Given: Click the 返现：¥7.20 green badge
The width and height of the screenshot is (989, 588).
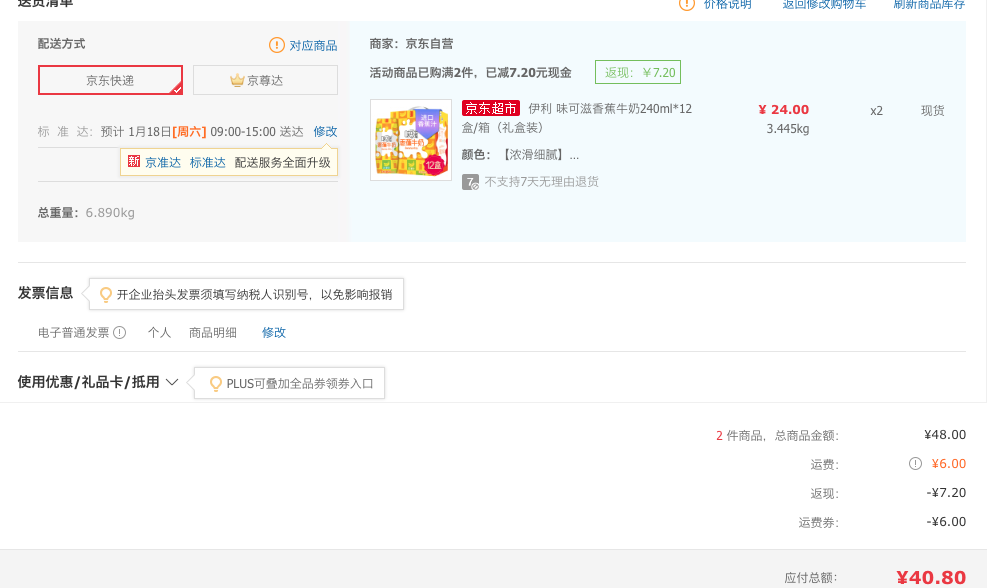Looking at the screenshot, I should click(638, 73).
